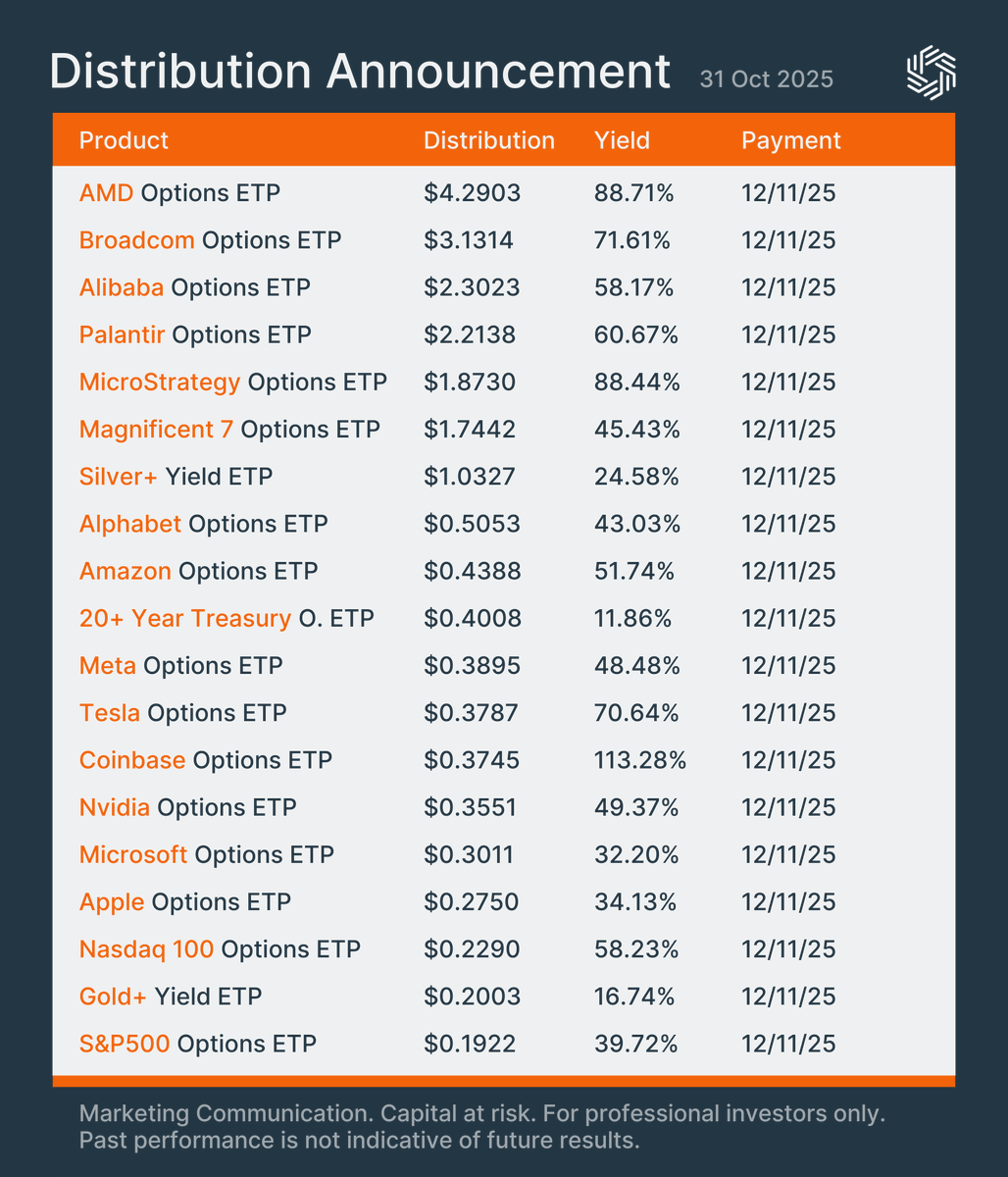This screenshot has height=1177, width=1008.
Task: Click the Coinbase 113.28% yield value
Action: click(x=639, y=760)
